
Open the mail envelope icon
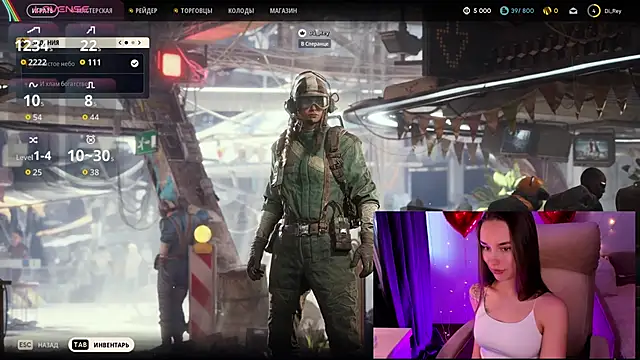573,11
